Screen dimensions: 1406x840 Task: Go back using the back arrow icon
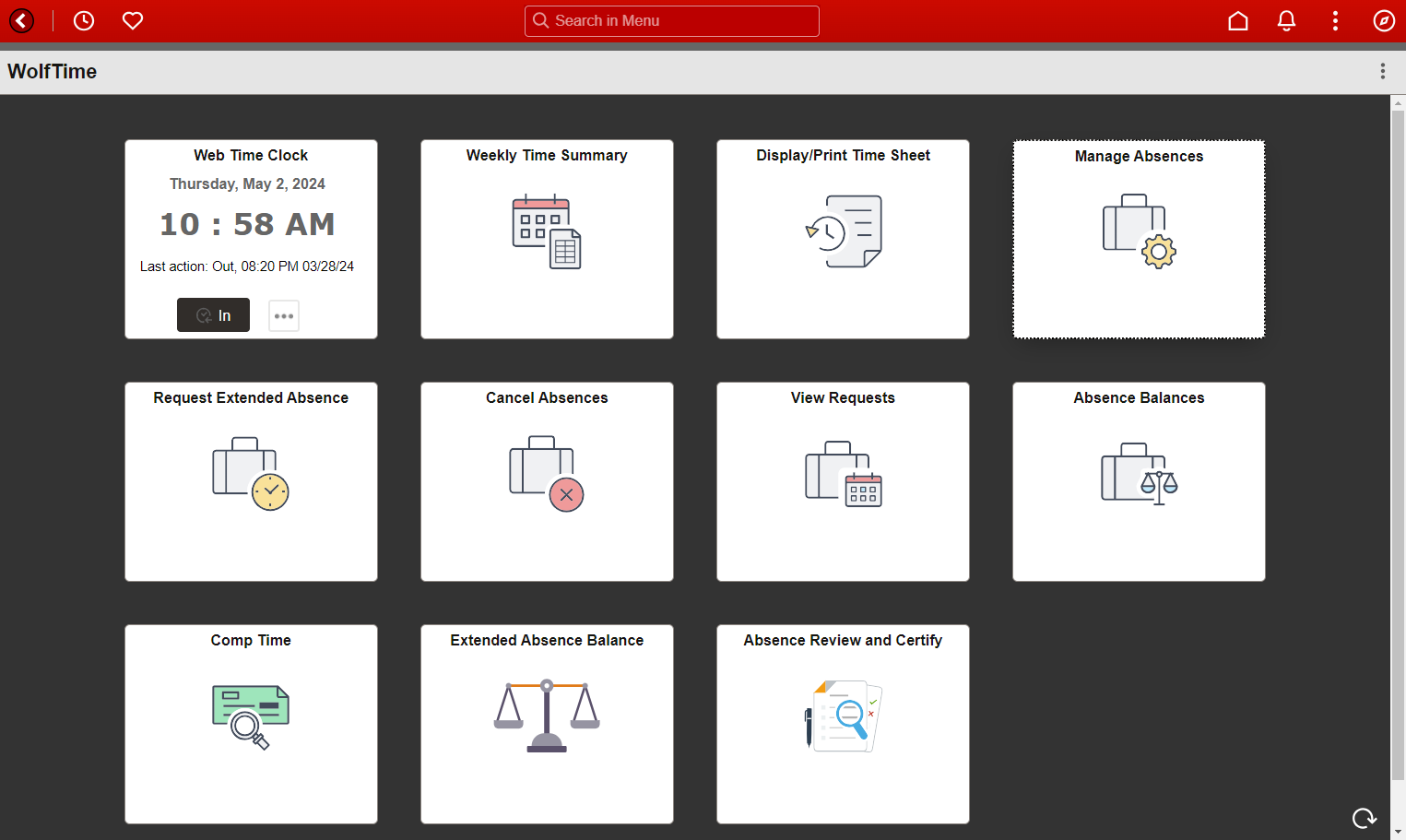pyautogui.click(x=21, y=20)
